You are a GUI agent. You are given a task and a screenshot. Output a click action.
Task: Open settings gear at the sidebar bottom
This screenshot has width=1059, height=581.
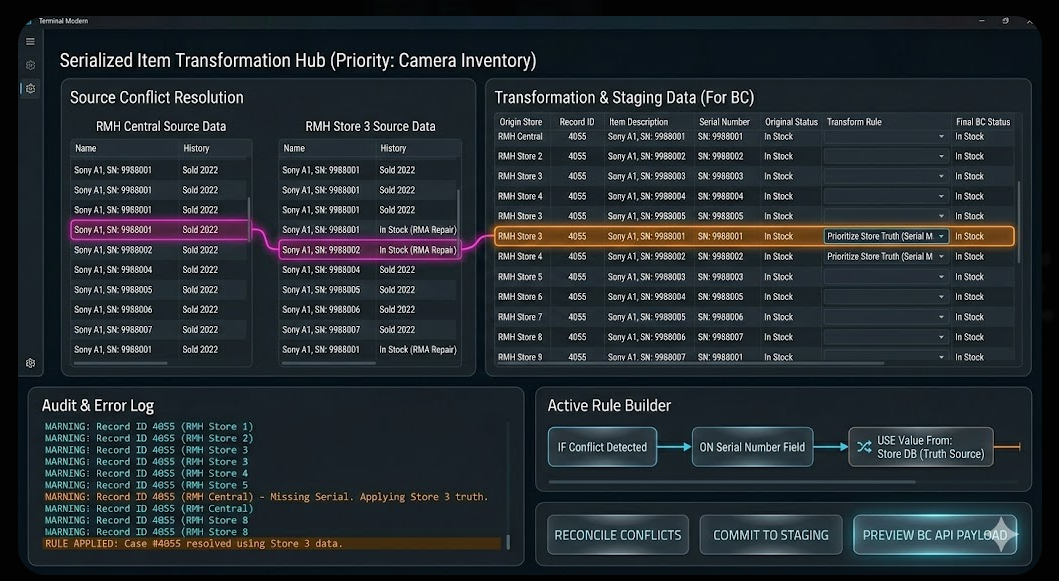[x=30, y=363]
